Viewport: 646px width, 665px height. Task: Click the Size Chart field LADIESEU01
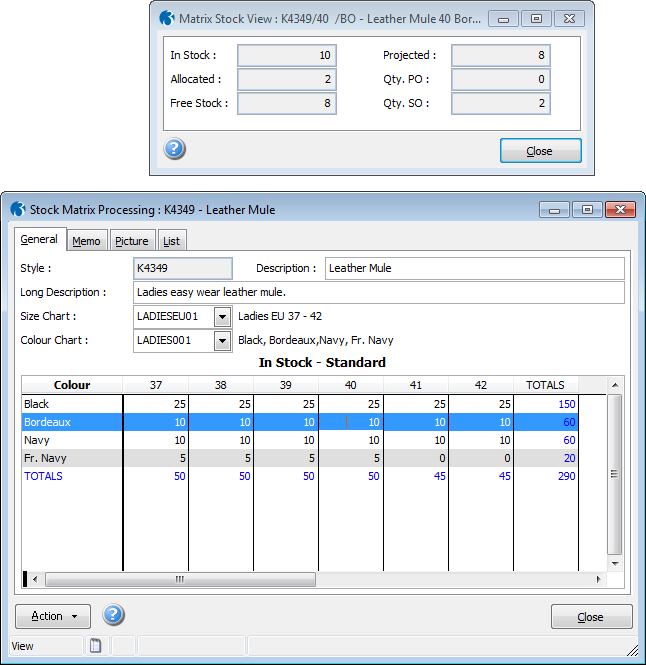coord(174,316)
